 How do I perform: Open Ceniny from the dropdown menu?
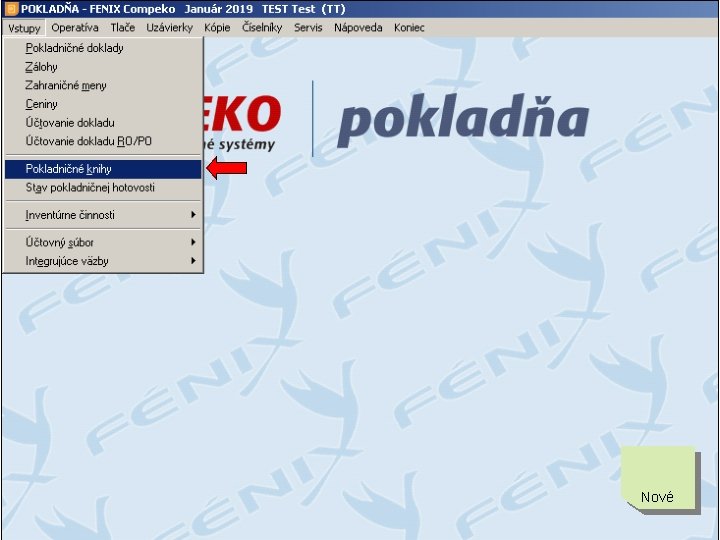point(103,104)
